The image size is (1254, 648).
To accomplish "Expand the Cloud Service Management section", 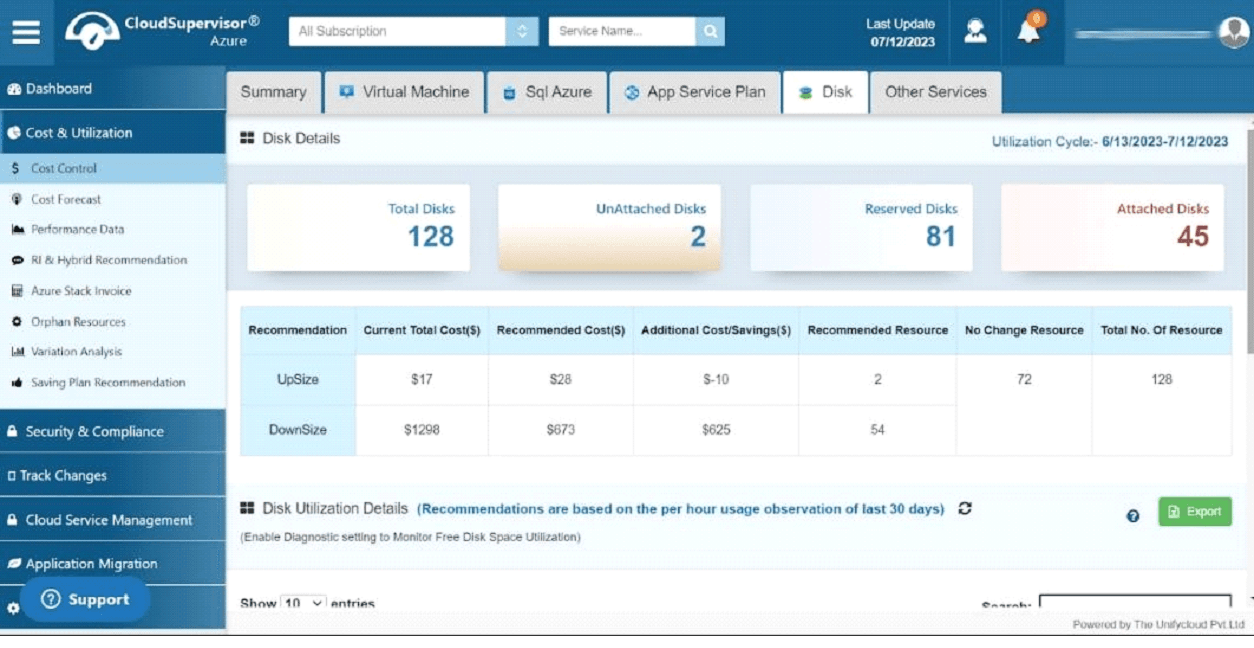I will point(113,520).
